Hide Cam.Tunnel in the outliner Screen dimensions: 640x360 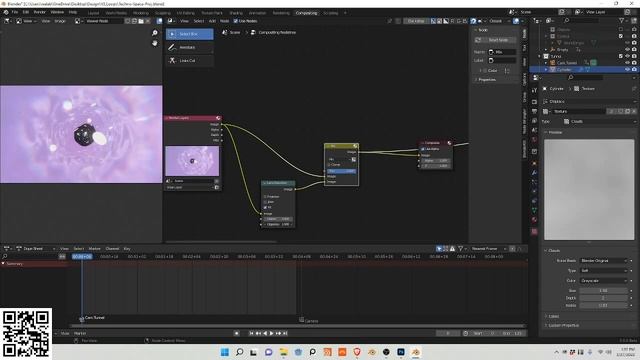(627, 63)
